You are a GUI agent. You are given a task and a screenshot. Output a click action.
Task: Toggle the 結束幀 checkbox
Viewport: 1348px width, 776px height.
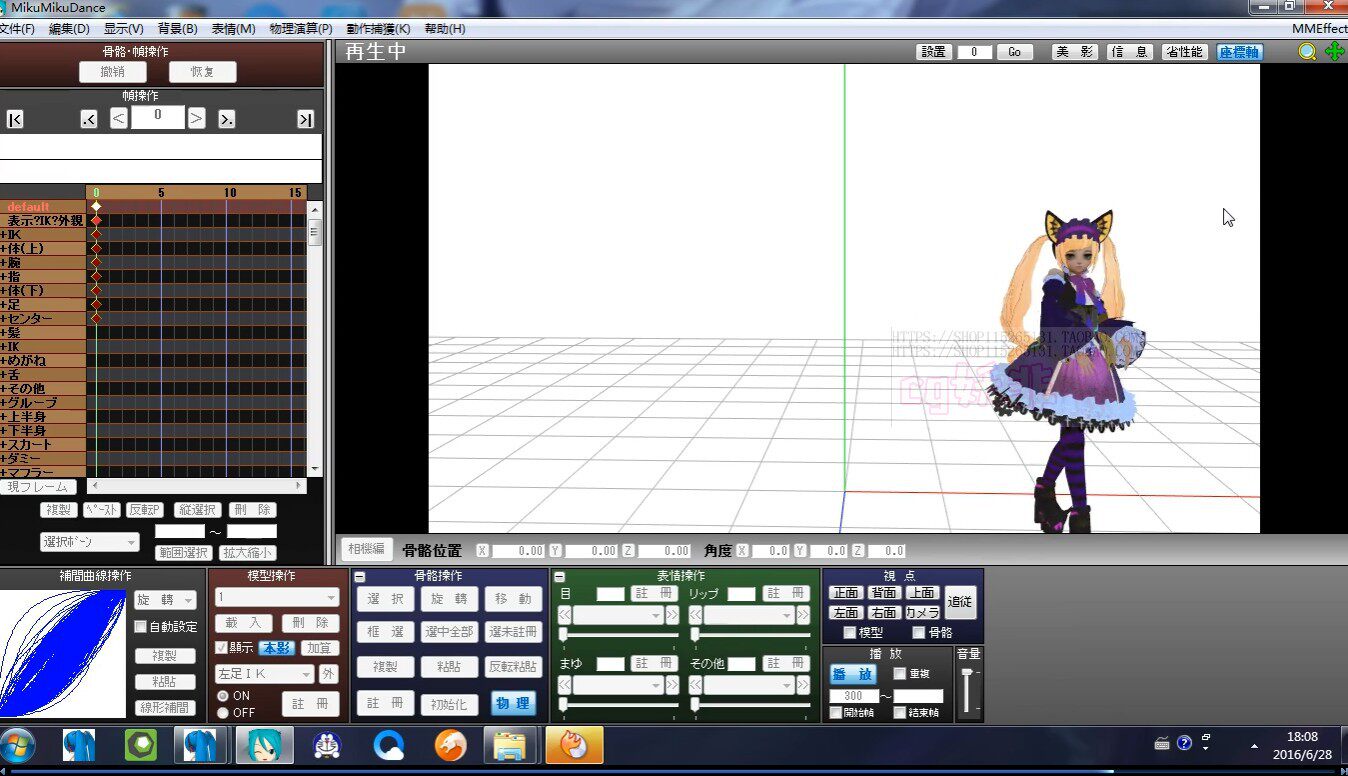(x=900, y=713)
